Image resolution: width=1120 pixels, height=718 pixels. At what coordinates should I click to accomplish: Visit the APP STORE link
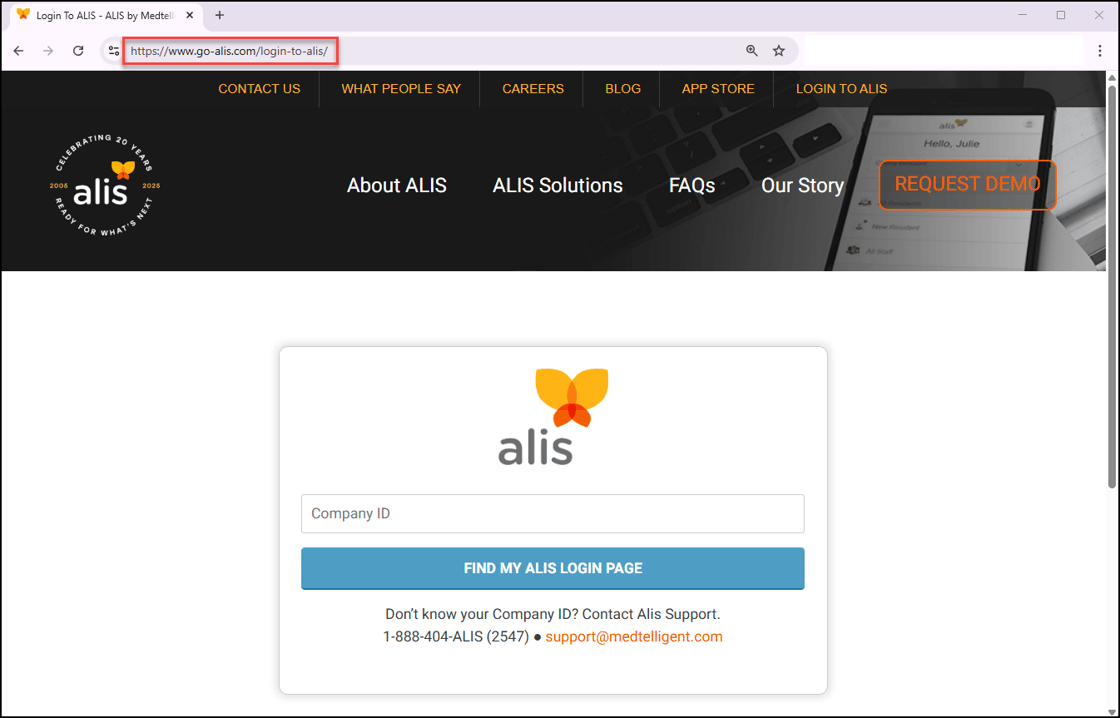pyautogui.click(x=718, y=89)
